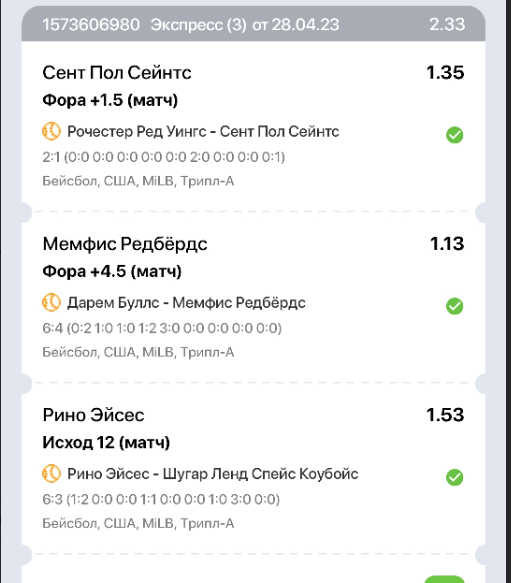Click green checkmark for Рино Эйсес bet
Image resolution: width=511 pixels, height=583 pixels.
pos(454,477)
